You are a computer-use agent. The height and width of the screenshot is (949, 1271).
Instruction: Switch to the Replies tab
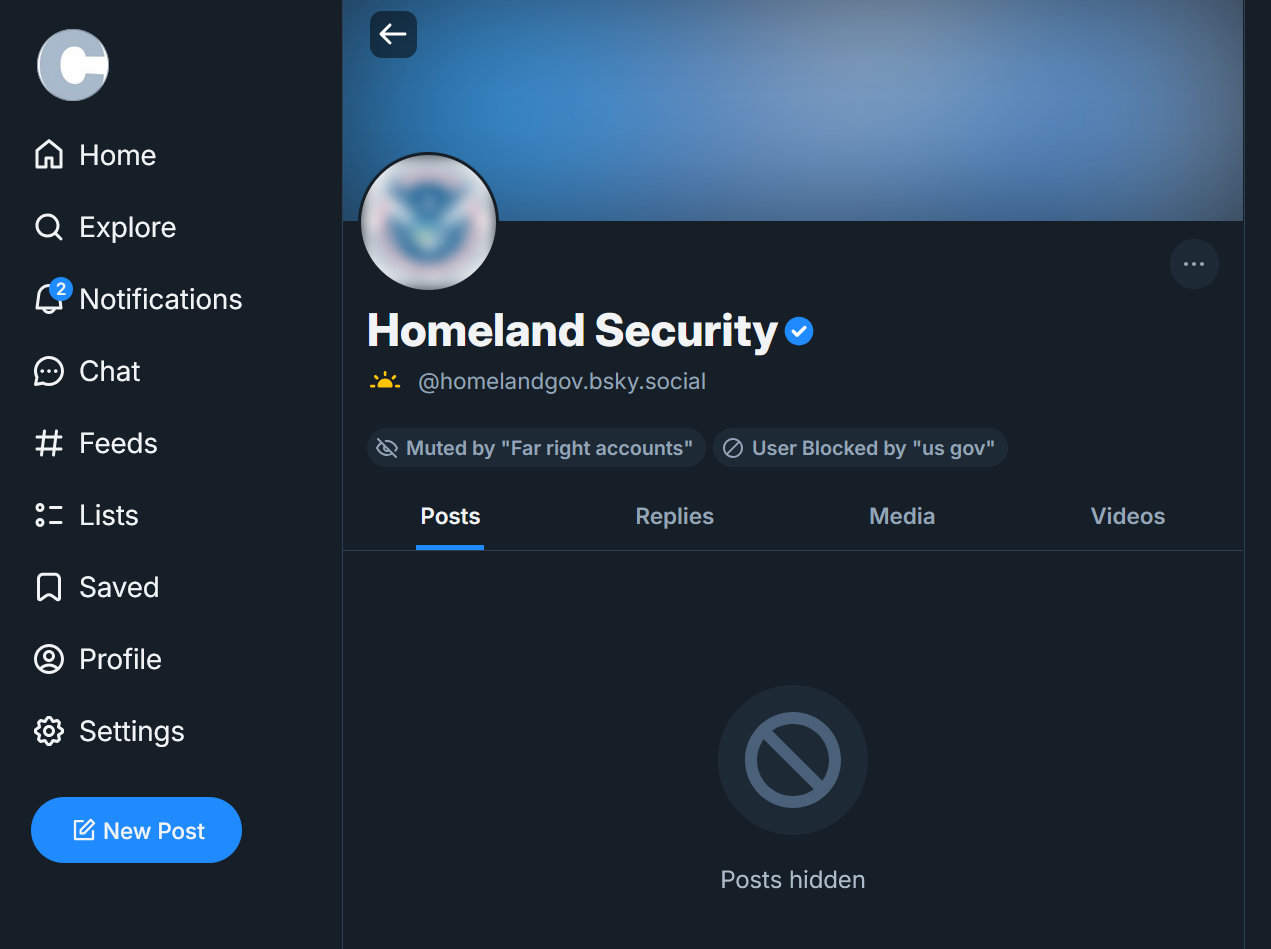[x=674, y=516]
